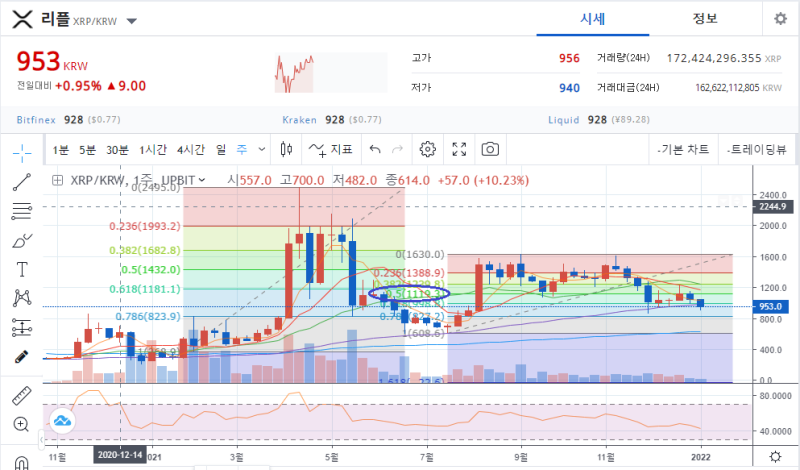Select the crosshair cursor tool

pyautogui.click(x=22, y=153)
